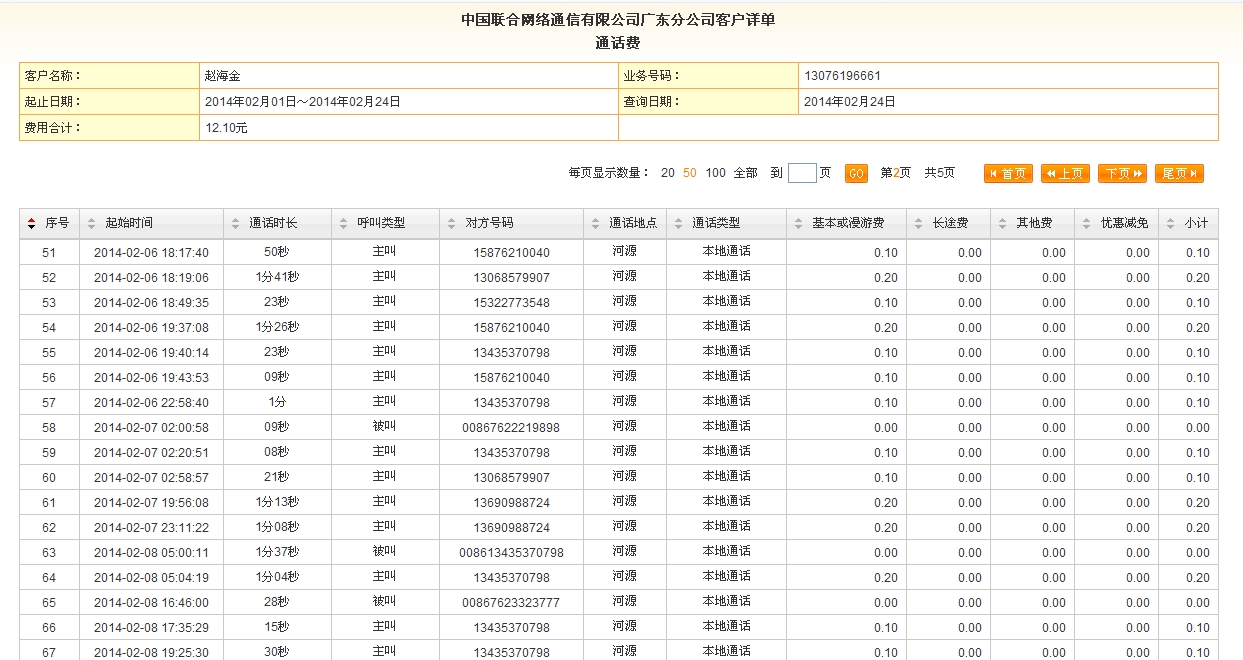1243x660 pixels.
Task: Select 全部 to show all records
Action: (745, 173)
